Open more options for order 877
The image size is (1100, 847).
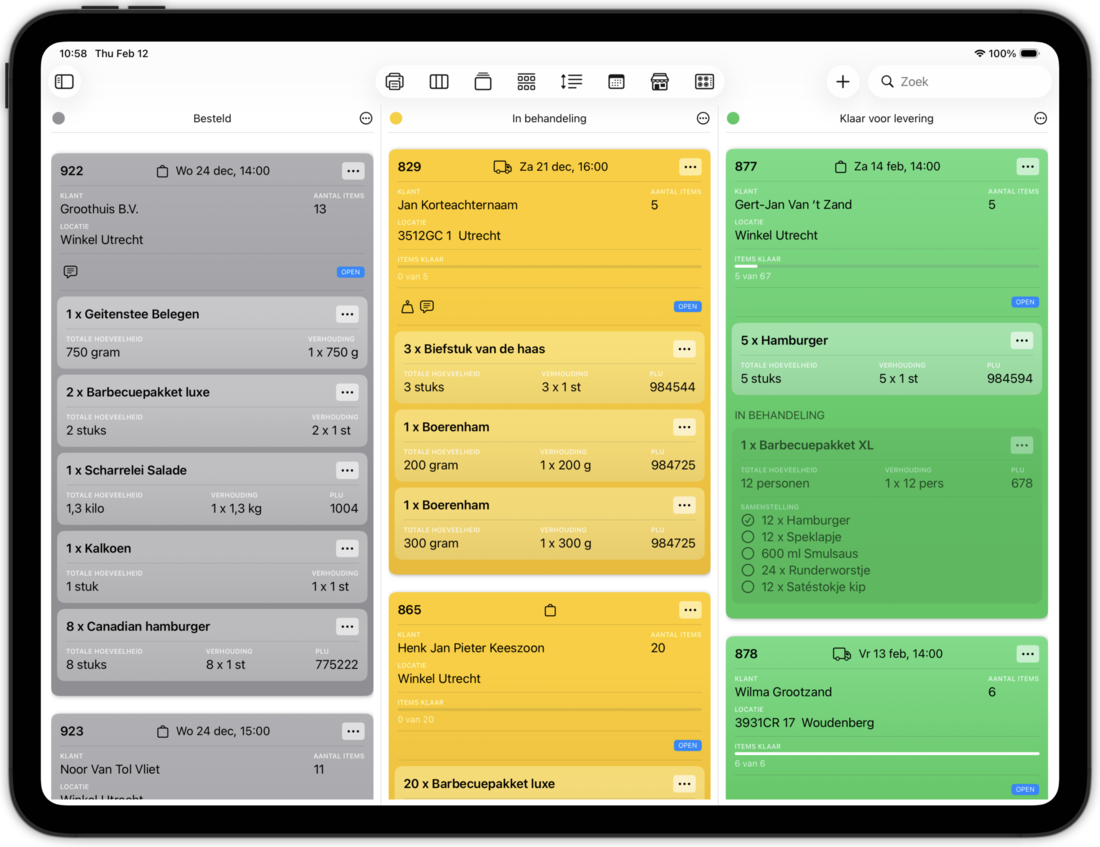(1027, 167)
